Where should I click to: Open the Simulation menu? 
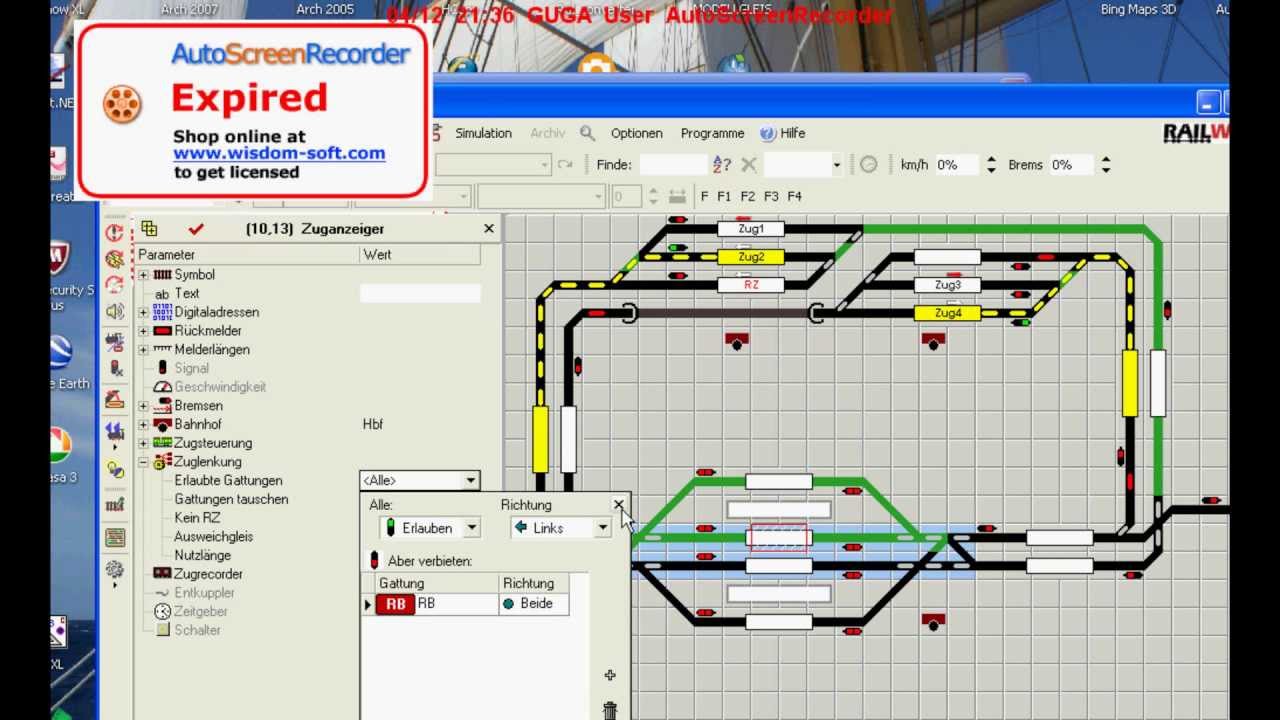coord(483,133)
